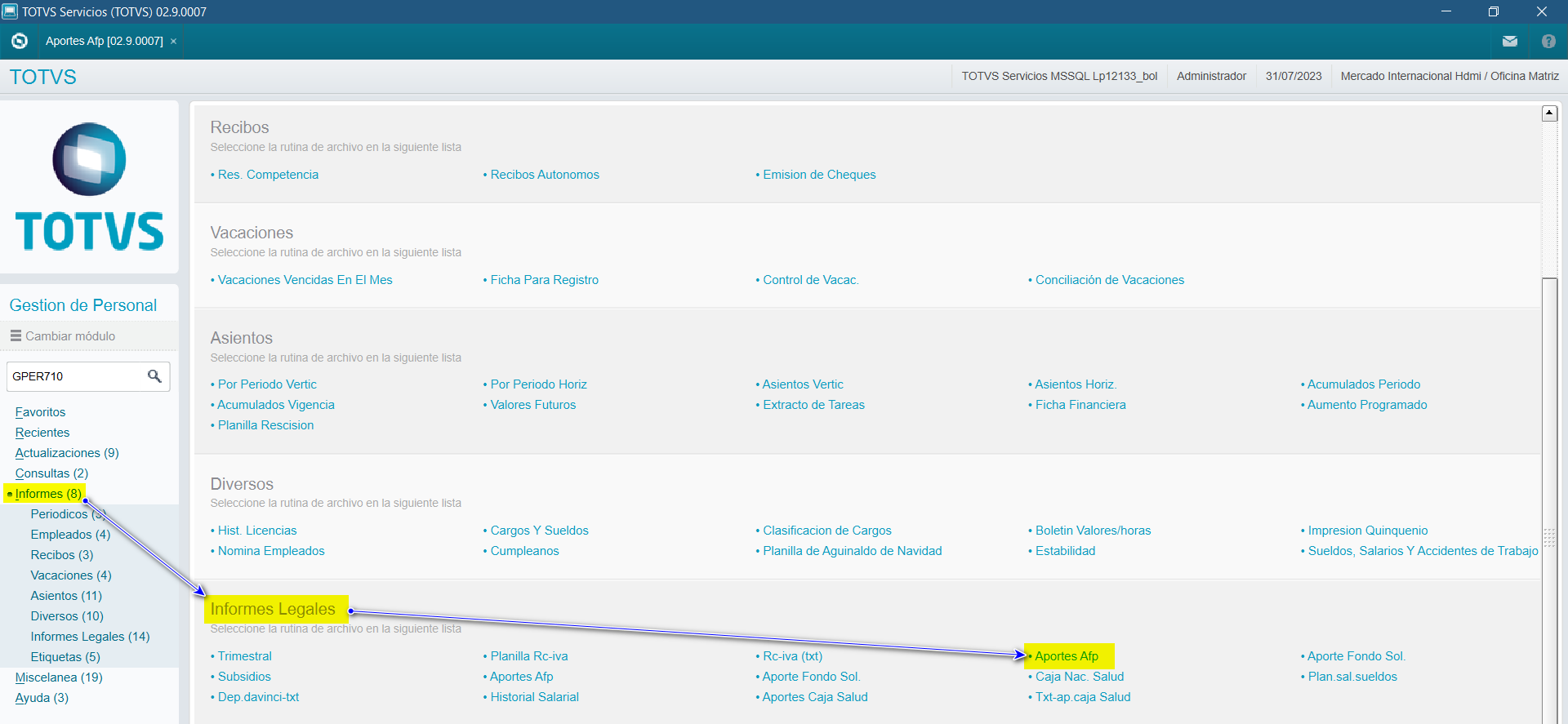Click the search magnifier icon
The image size is (1568, 724).
(x=154, y=375)
